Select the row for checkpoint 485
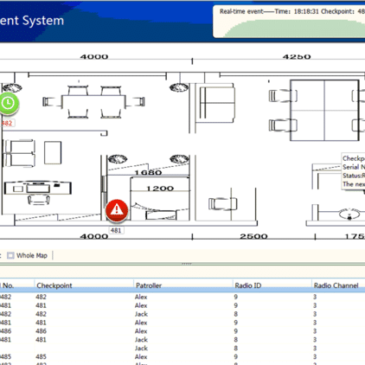365x365 pixels. 182,357
